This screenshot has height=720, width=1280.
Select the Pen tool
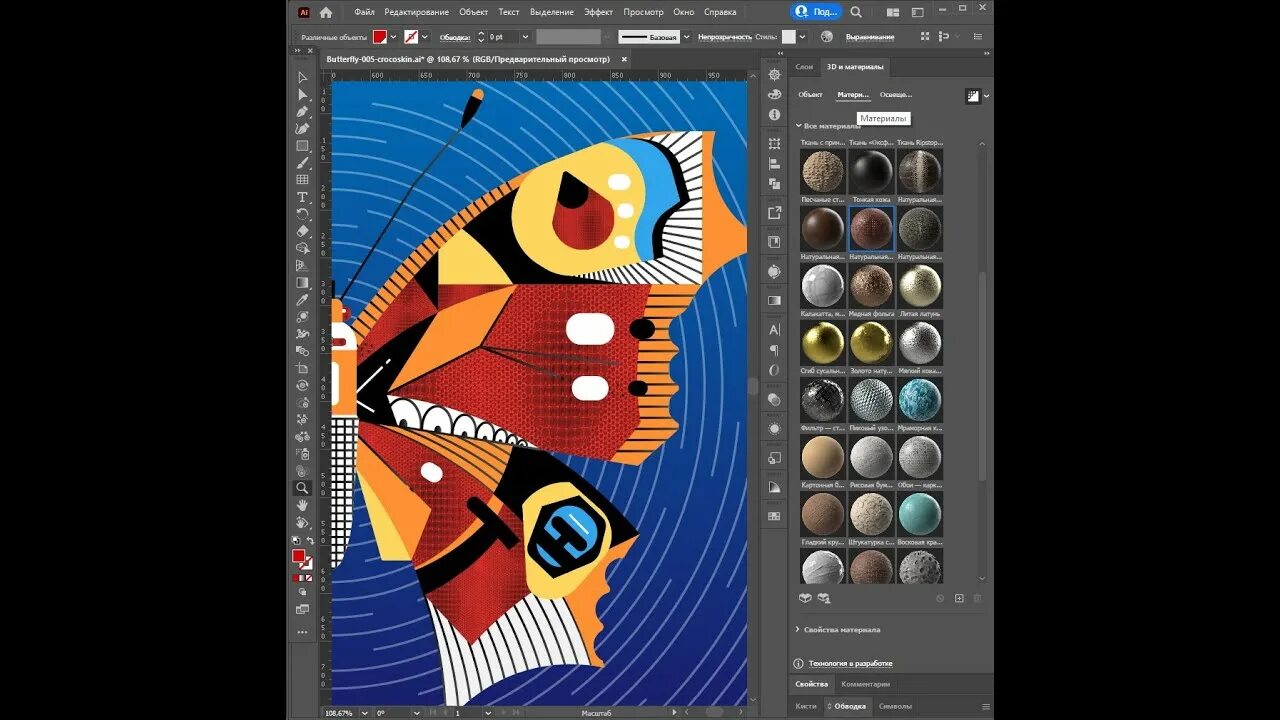(x=302, y=111)
